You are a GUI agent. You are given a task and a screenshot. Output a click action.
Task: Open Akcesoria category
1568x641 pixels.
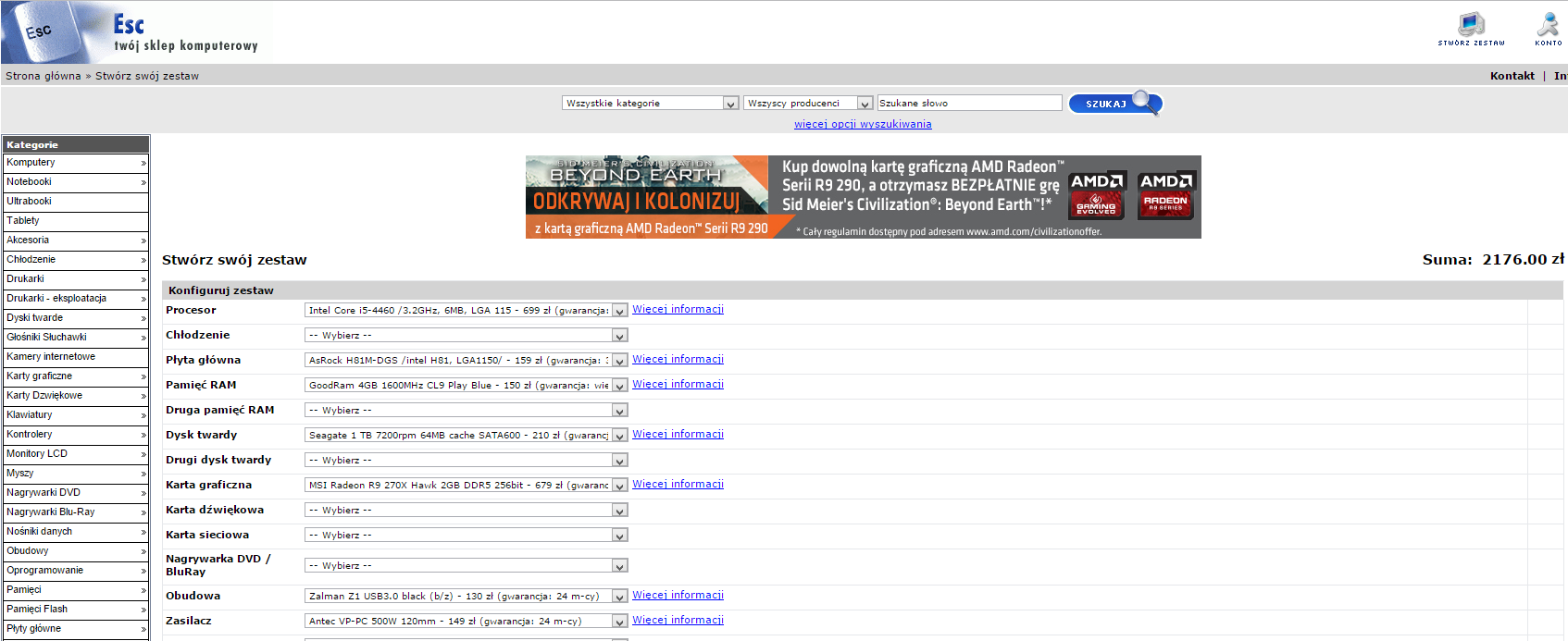tap(75, 240)
